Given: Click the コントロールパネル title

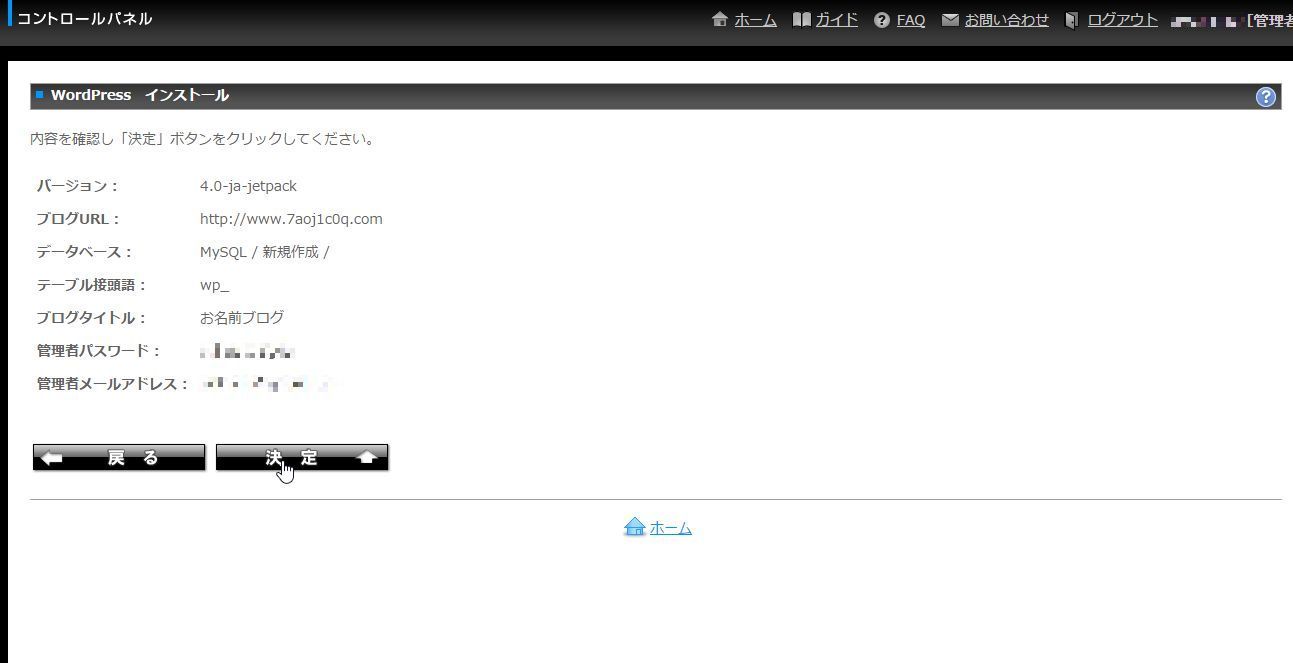Looking at the screenshot, I should [x=84, y=19].
